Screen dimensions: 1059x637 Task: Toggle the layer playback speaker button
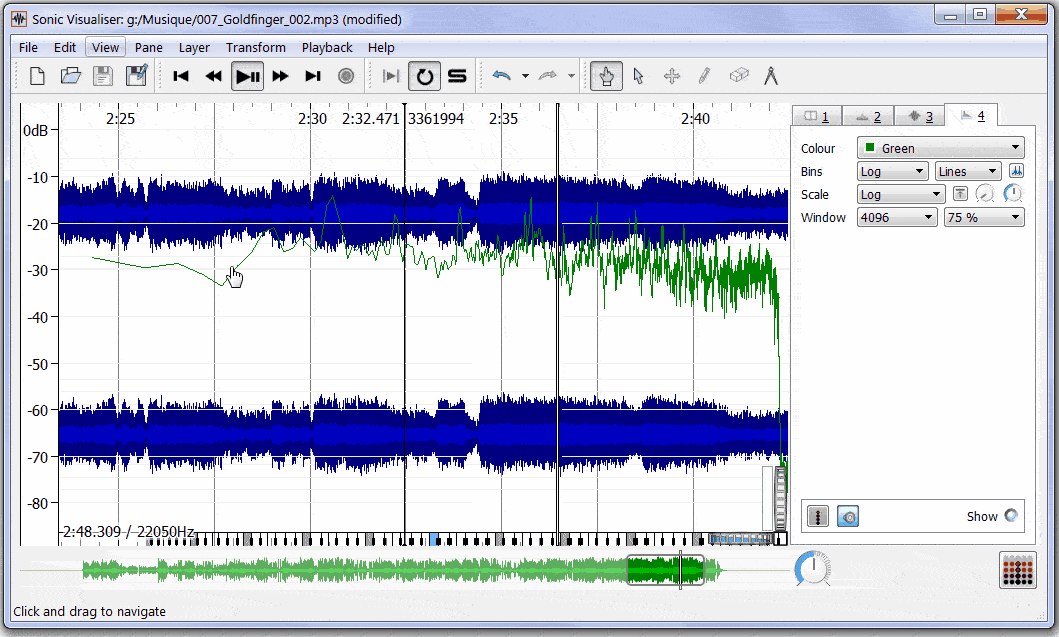click(848, 517)
